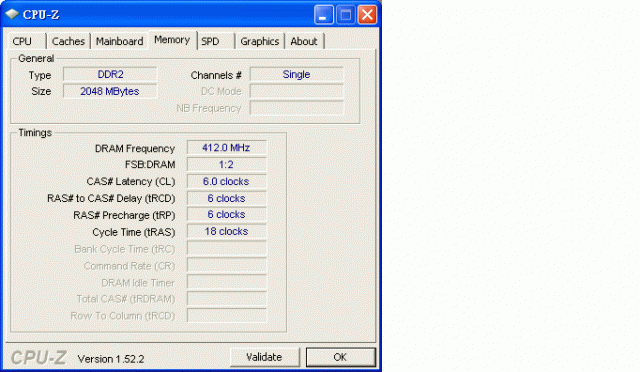Open the Caches tab
The height and width of the screenshot is (372, 640).
[x=68, y=41]
